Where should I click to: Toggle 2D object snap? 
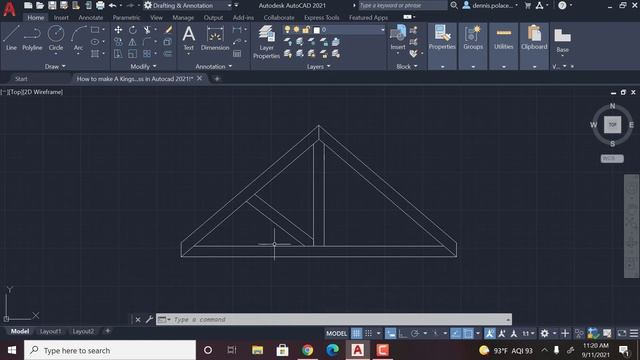tap(468, 333)
